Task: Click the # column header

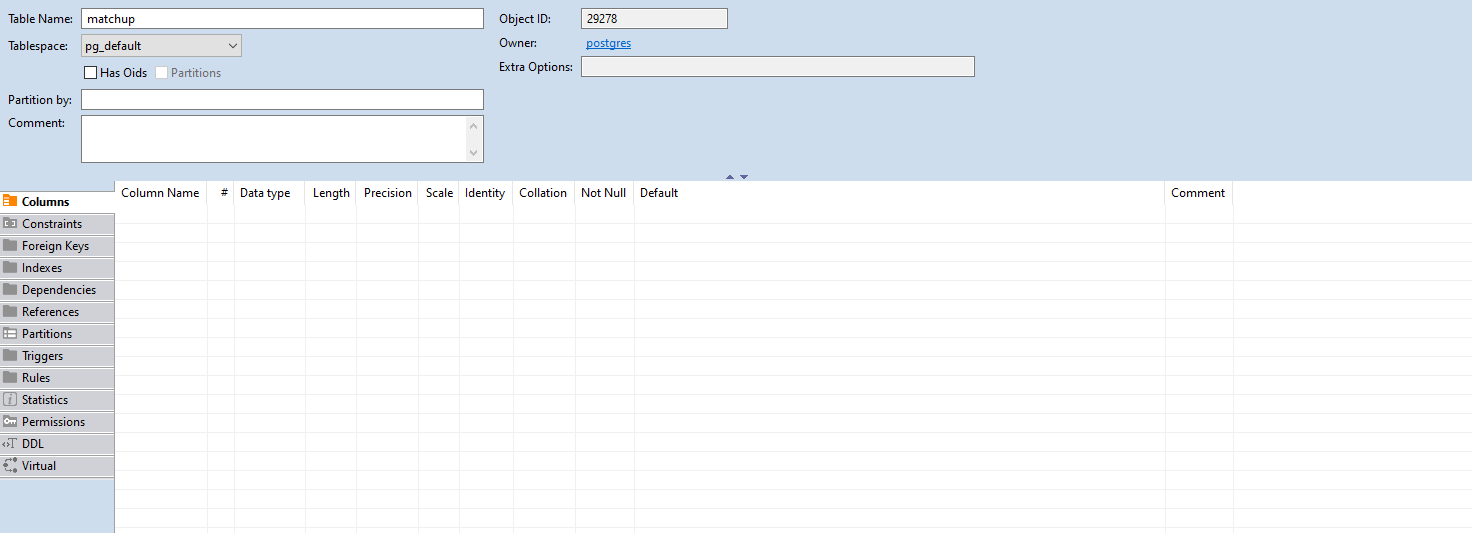Action: (x=222, y=193)
